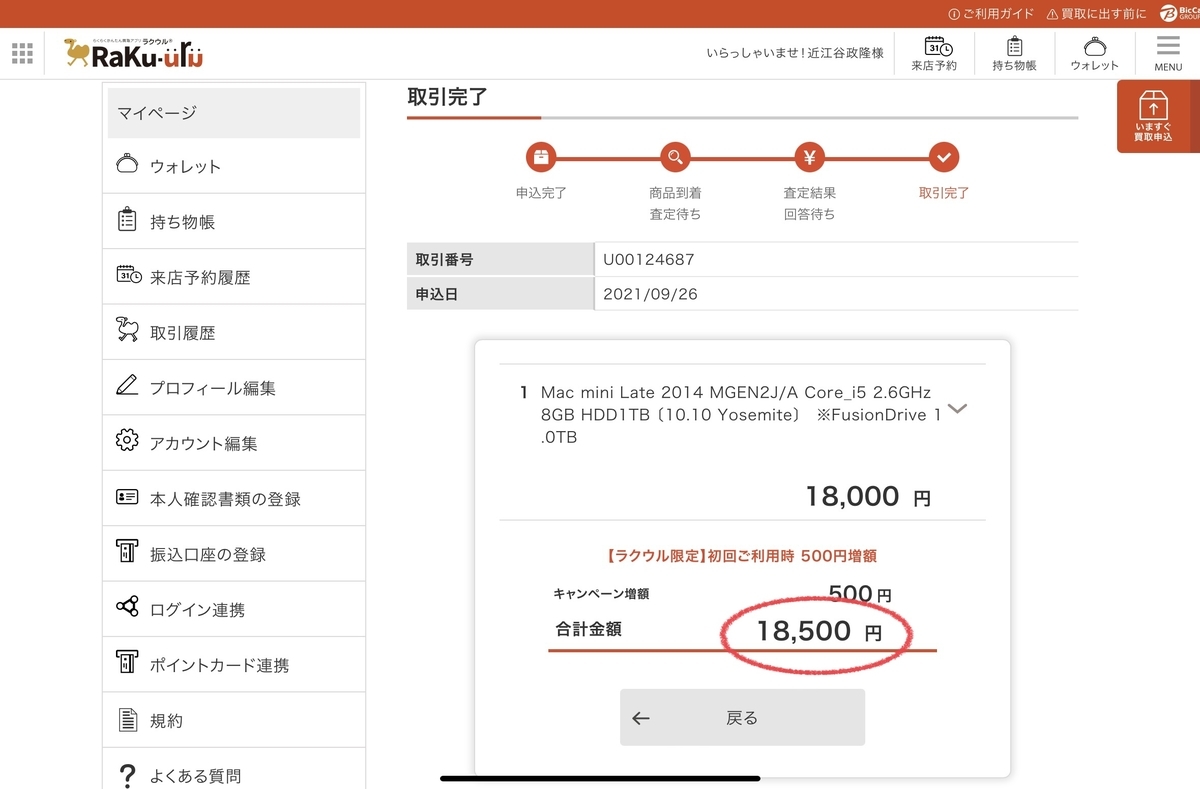1200x789 pixels.
Task: Open the apps grid icon
Action: click(x=22, y=53)
